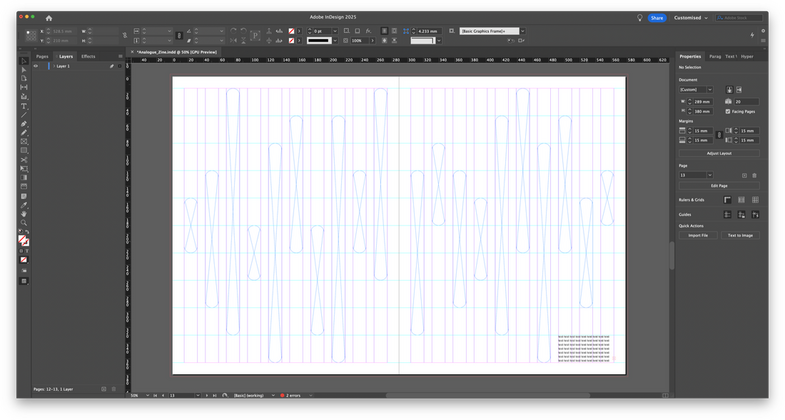Select the Selection arrow tool
Image resolution: width=785 pixels, height=420 pixels.
24,60
